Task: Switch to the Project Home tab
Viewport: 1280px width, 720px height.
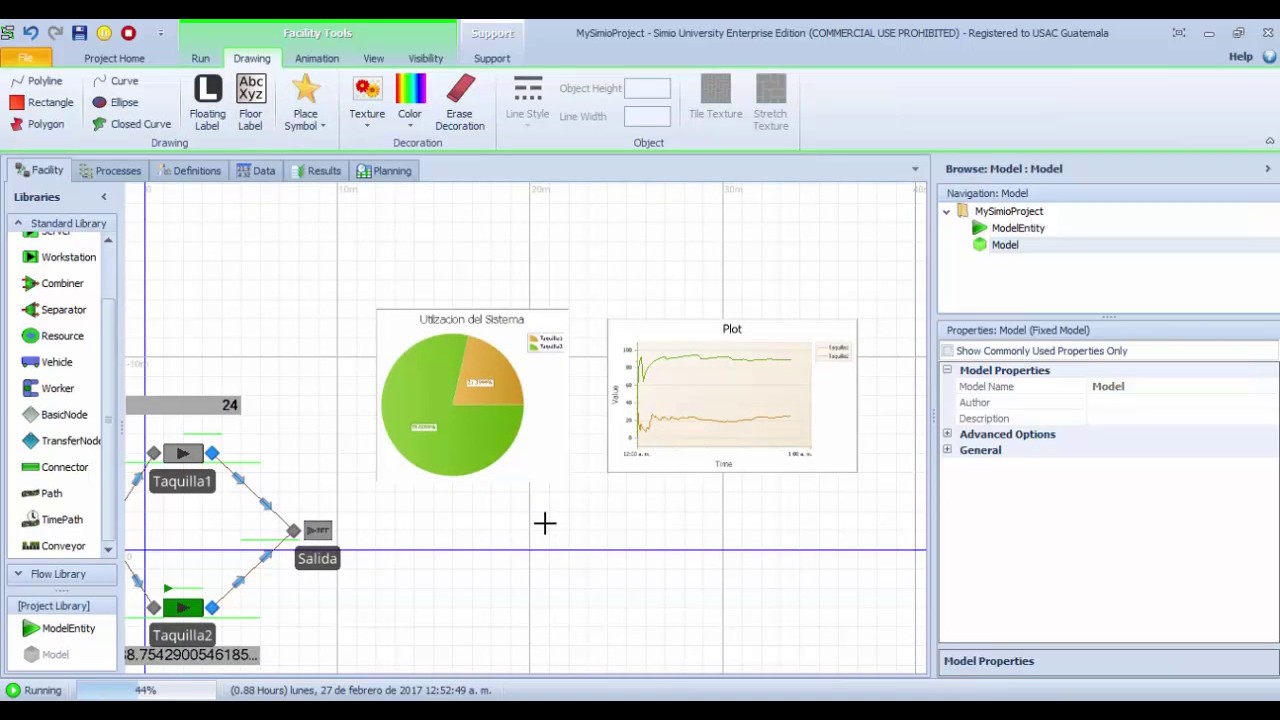Action: click(114, 59)
